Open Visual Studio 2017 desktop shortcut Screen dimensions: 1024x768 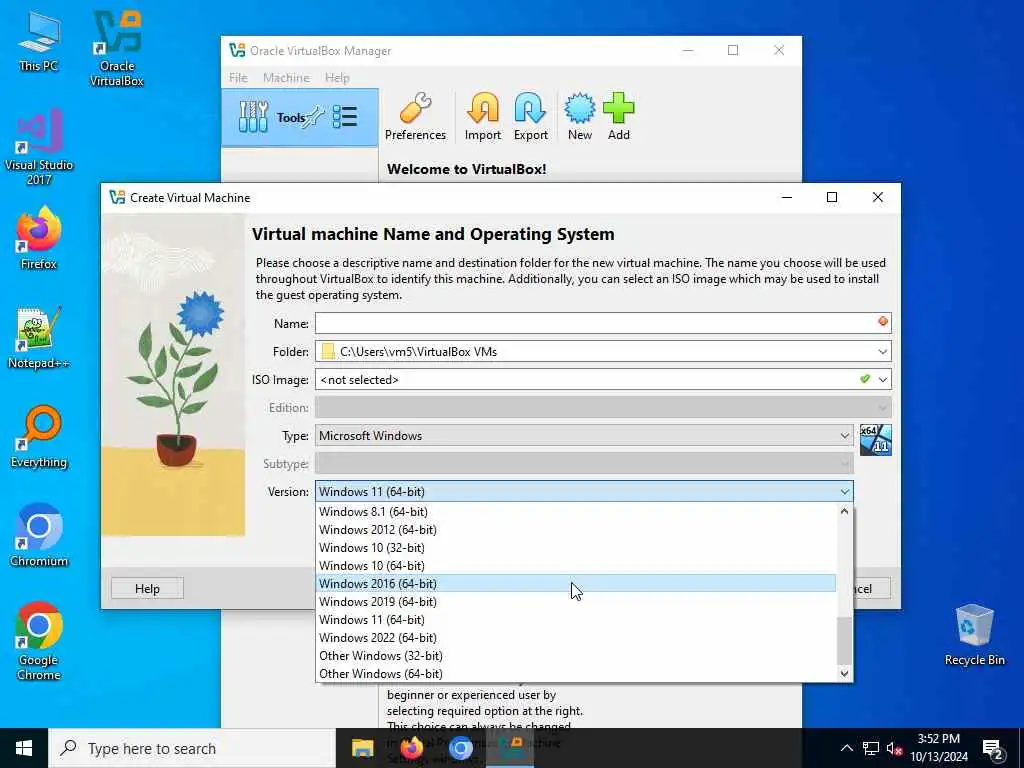click(39, 148)
